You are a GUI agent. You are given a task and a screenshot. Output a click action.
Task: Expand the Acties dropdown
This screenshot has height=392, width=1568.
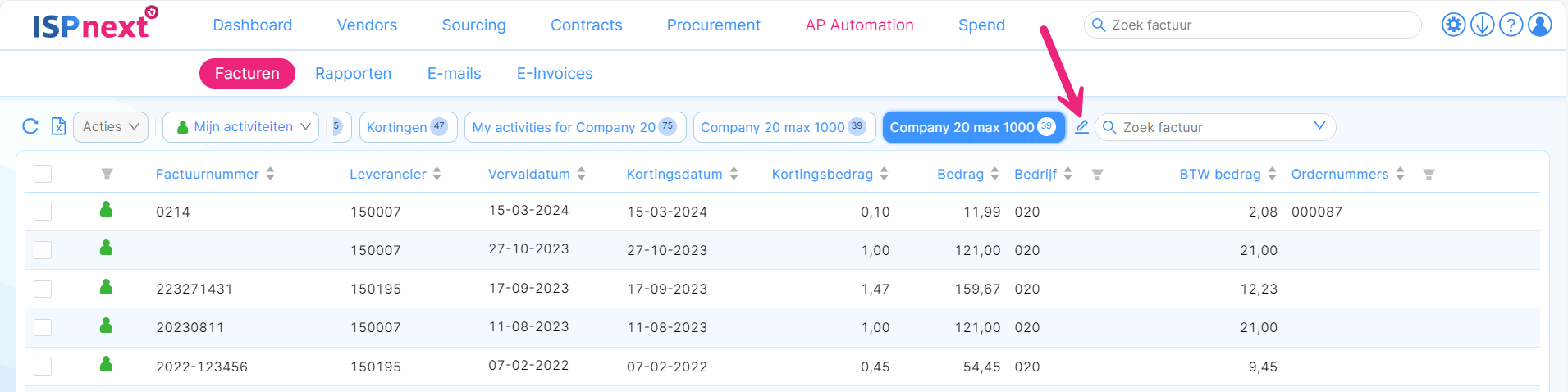111,127
